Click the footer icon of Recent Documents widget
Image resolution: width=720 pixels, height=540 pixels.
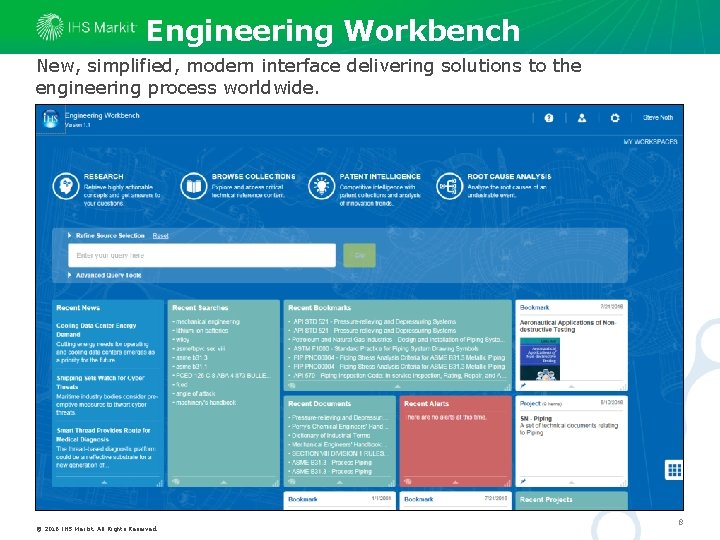coord(292,482)
